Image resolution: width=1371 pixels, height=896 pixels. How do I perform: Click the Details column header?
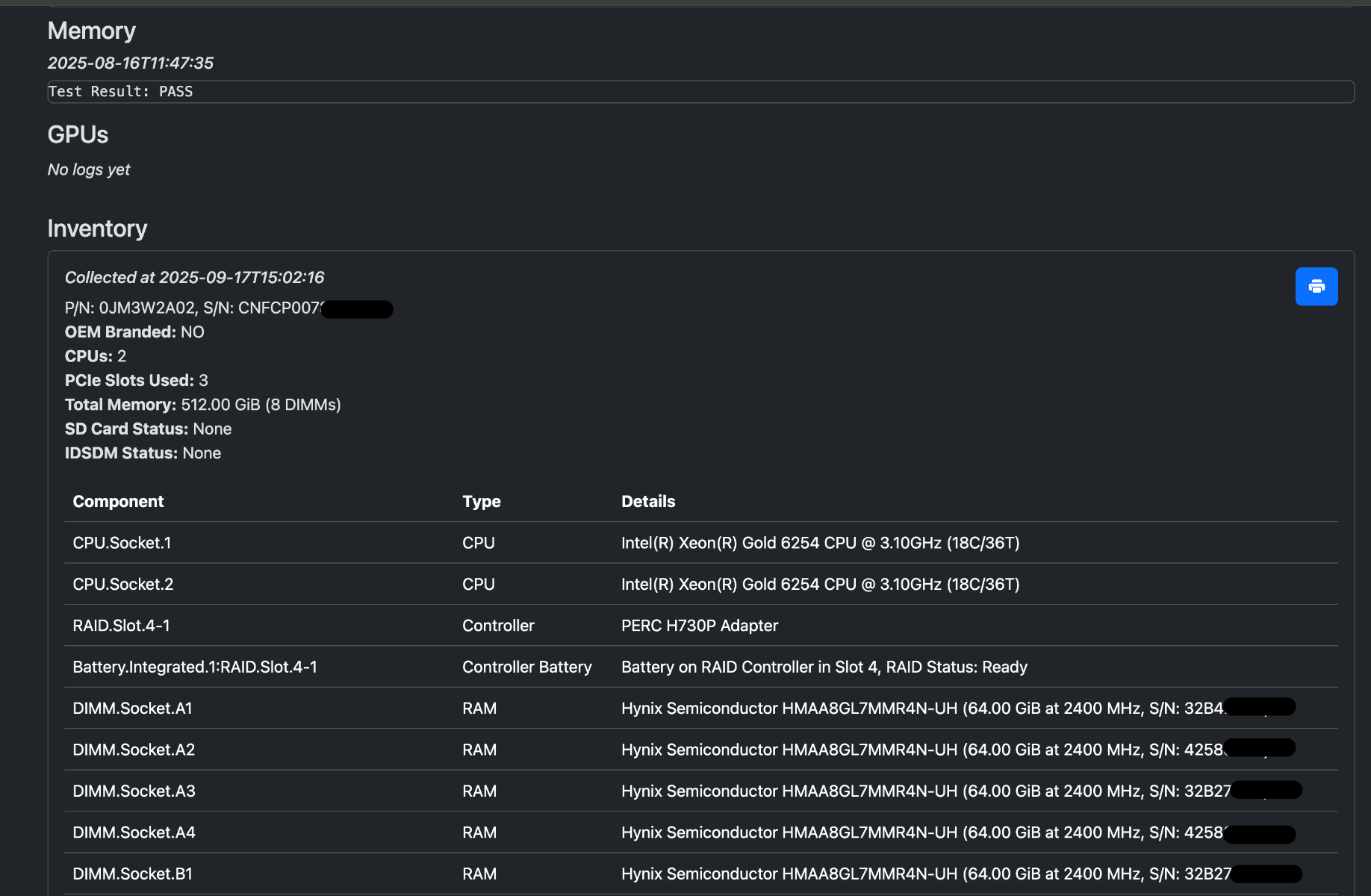pos(647,502)
